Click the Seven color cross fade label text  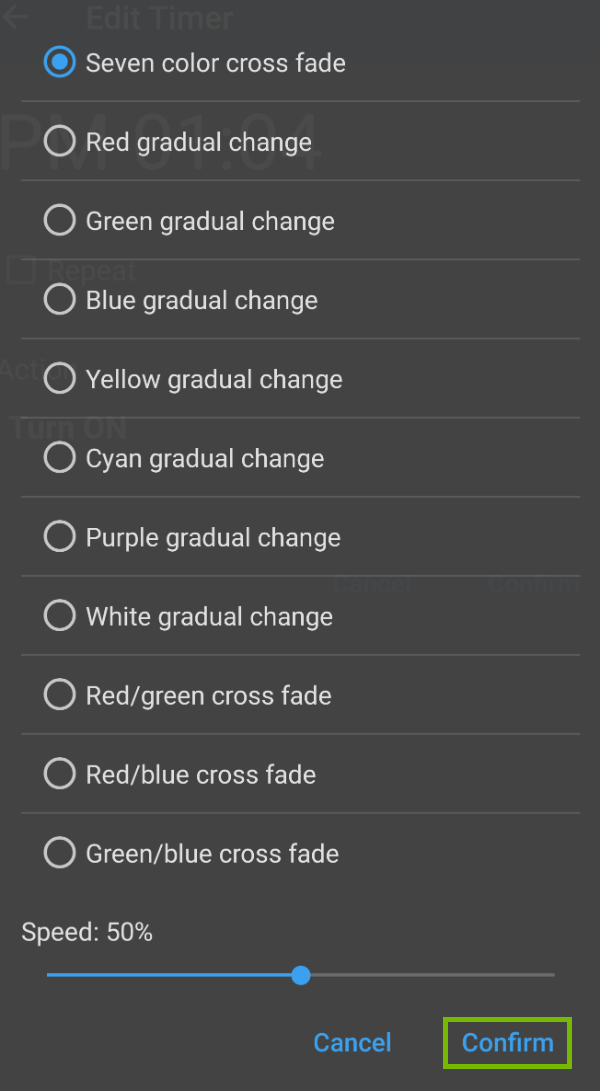(x=215, y=62)
